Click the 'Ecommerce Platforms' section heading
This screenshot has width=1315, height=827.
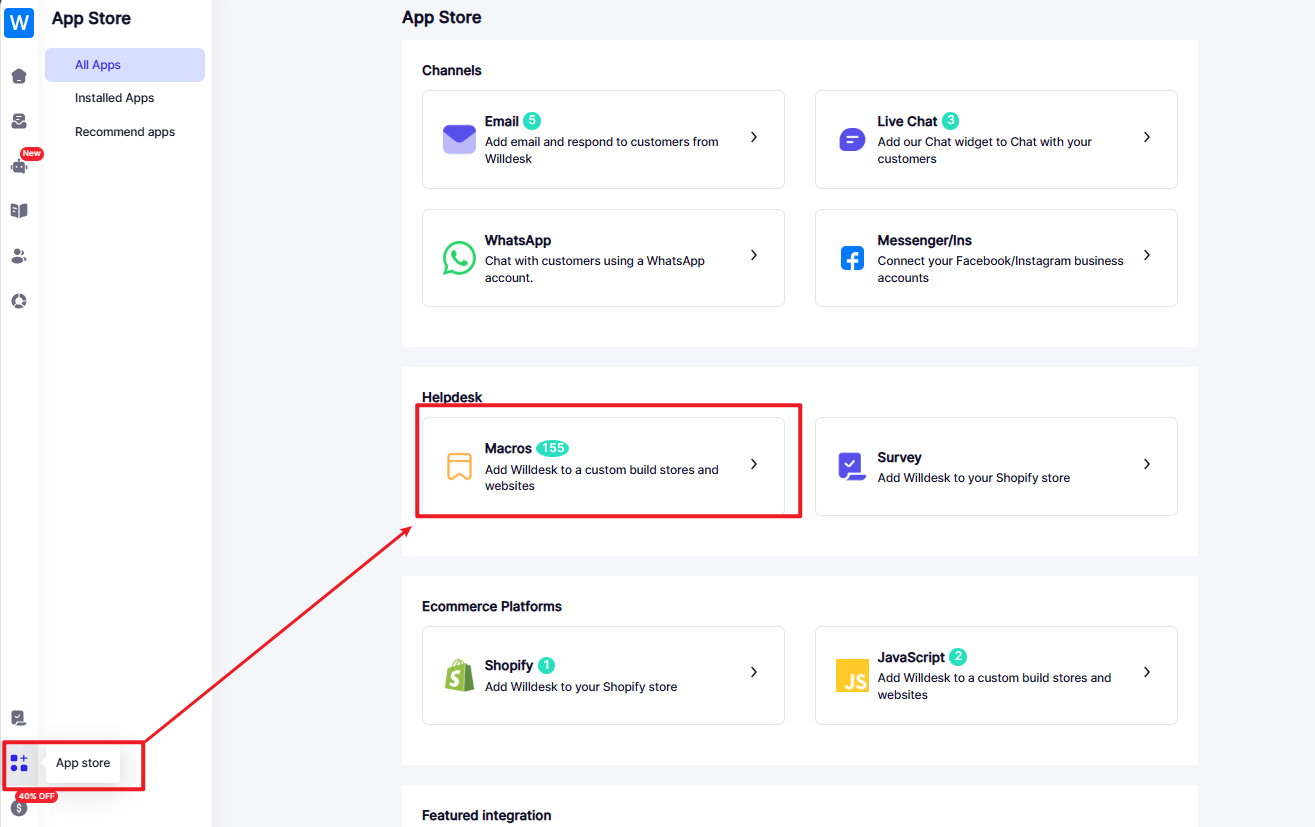492,606
